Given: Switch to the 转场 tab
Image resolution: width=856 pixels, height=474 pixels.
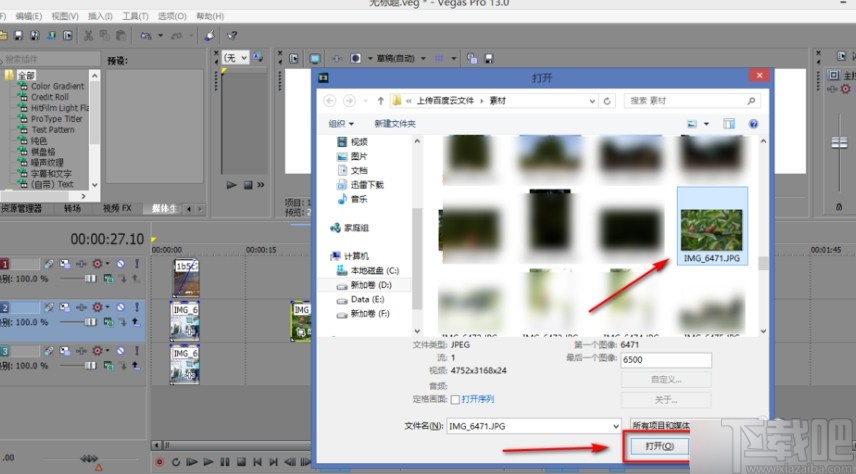Looking at the screenshot, I should 72,209.
